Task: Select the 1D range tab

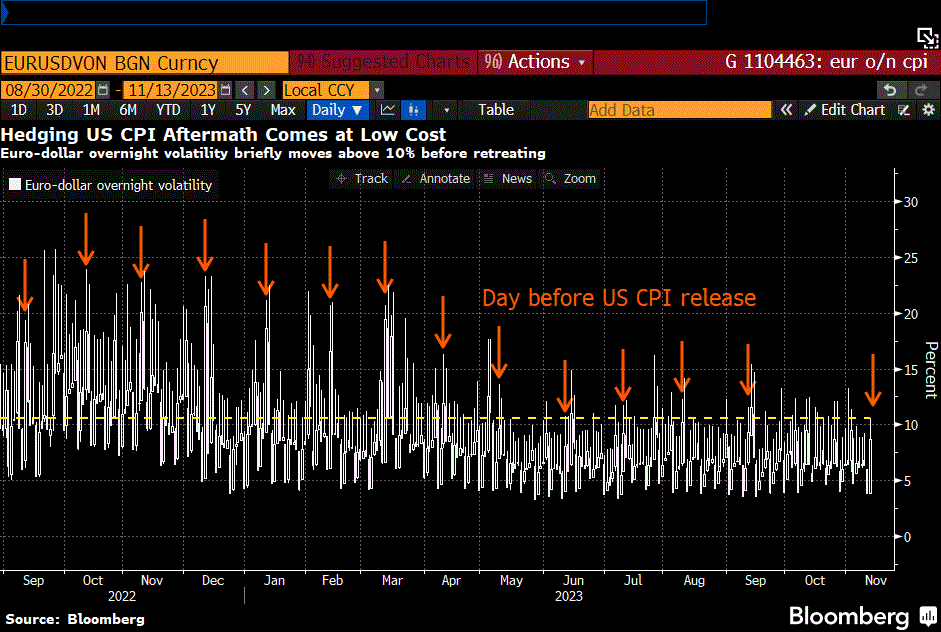Action: click(19, 110)
